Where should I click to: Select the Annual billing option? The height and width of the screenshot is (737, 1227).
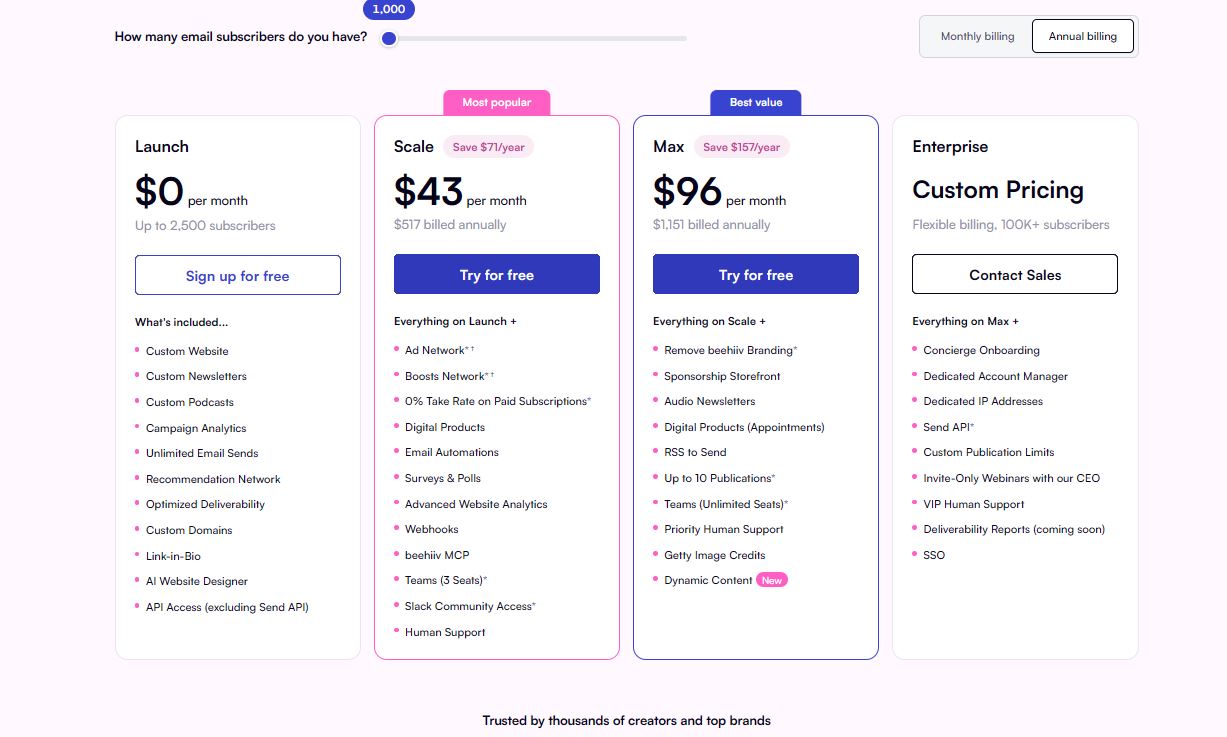1082,37
